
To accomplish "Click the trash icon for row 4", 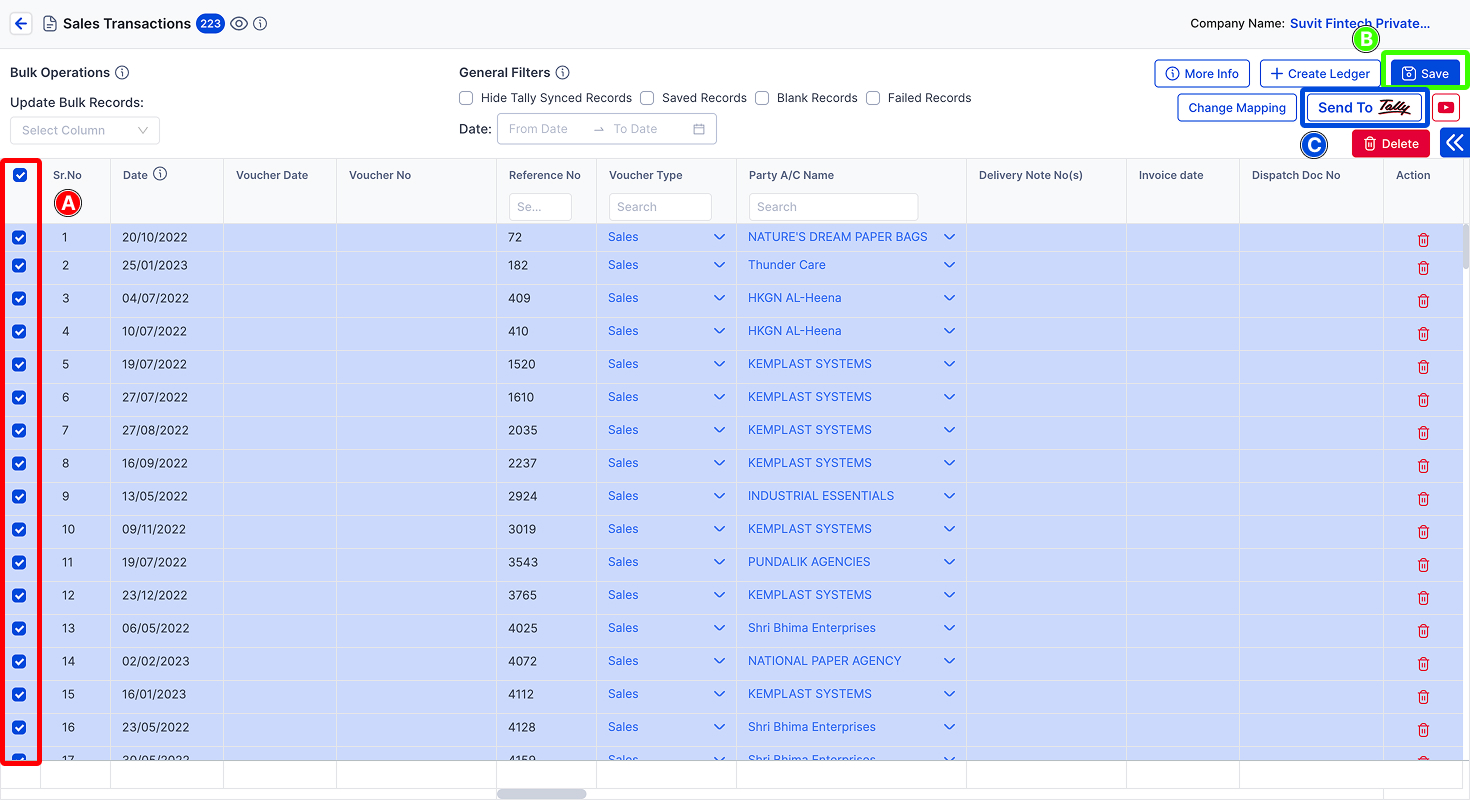I will (1423, 334).
